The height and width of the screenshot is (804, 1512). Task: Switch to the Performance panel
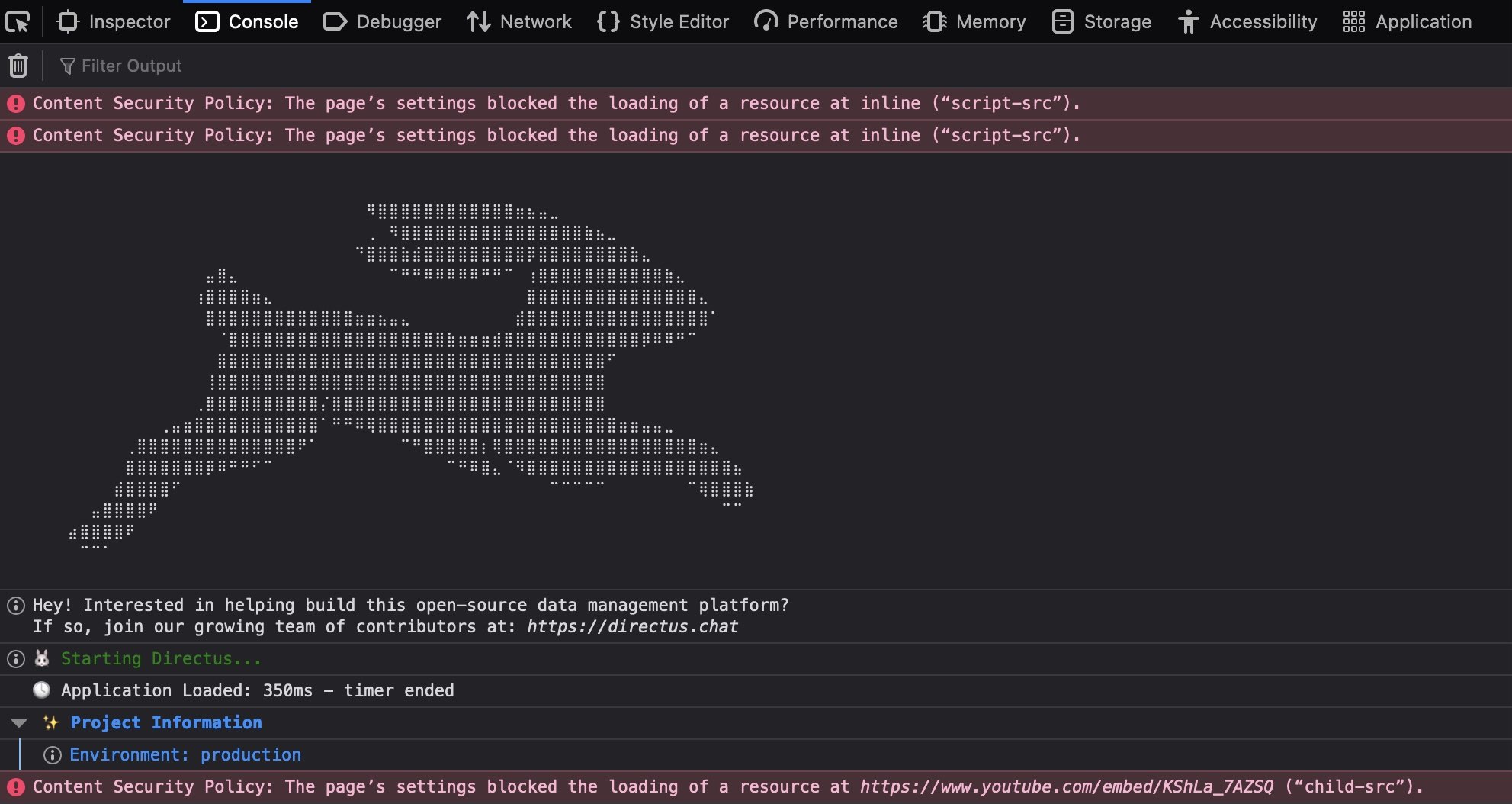[826, 21]
